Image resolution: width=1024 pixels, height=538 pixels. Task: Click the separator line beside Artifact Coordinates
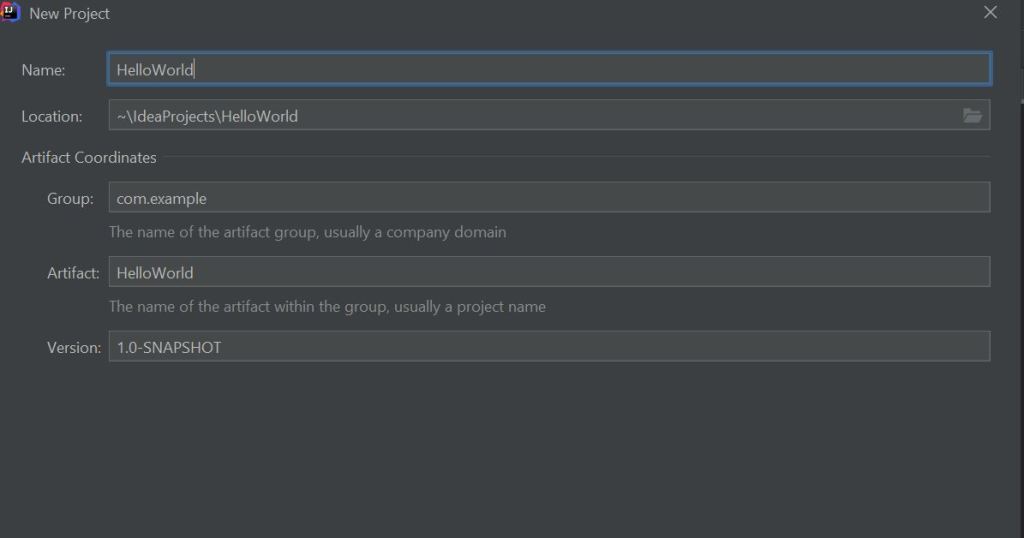(575, 157)
